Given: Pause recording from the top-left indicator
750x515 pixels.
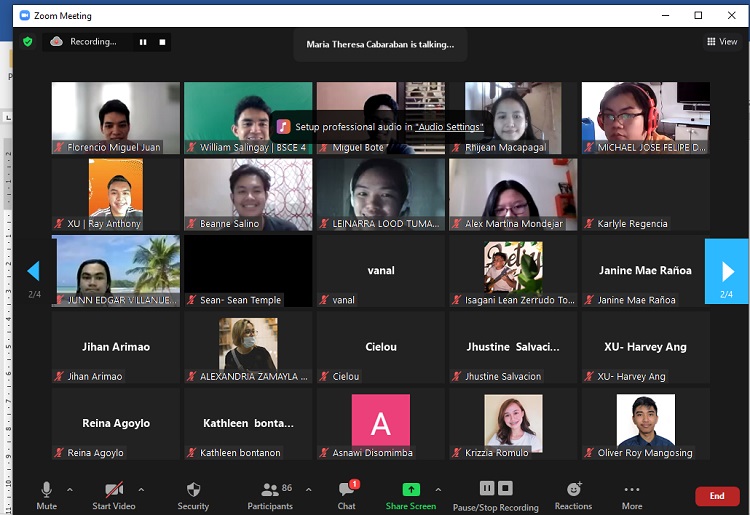Looking at the screenshot, I should 143,42.
